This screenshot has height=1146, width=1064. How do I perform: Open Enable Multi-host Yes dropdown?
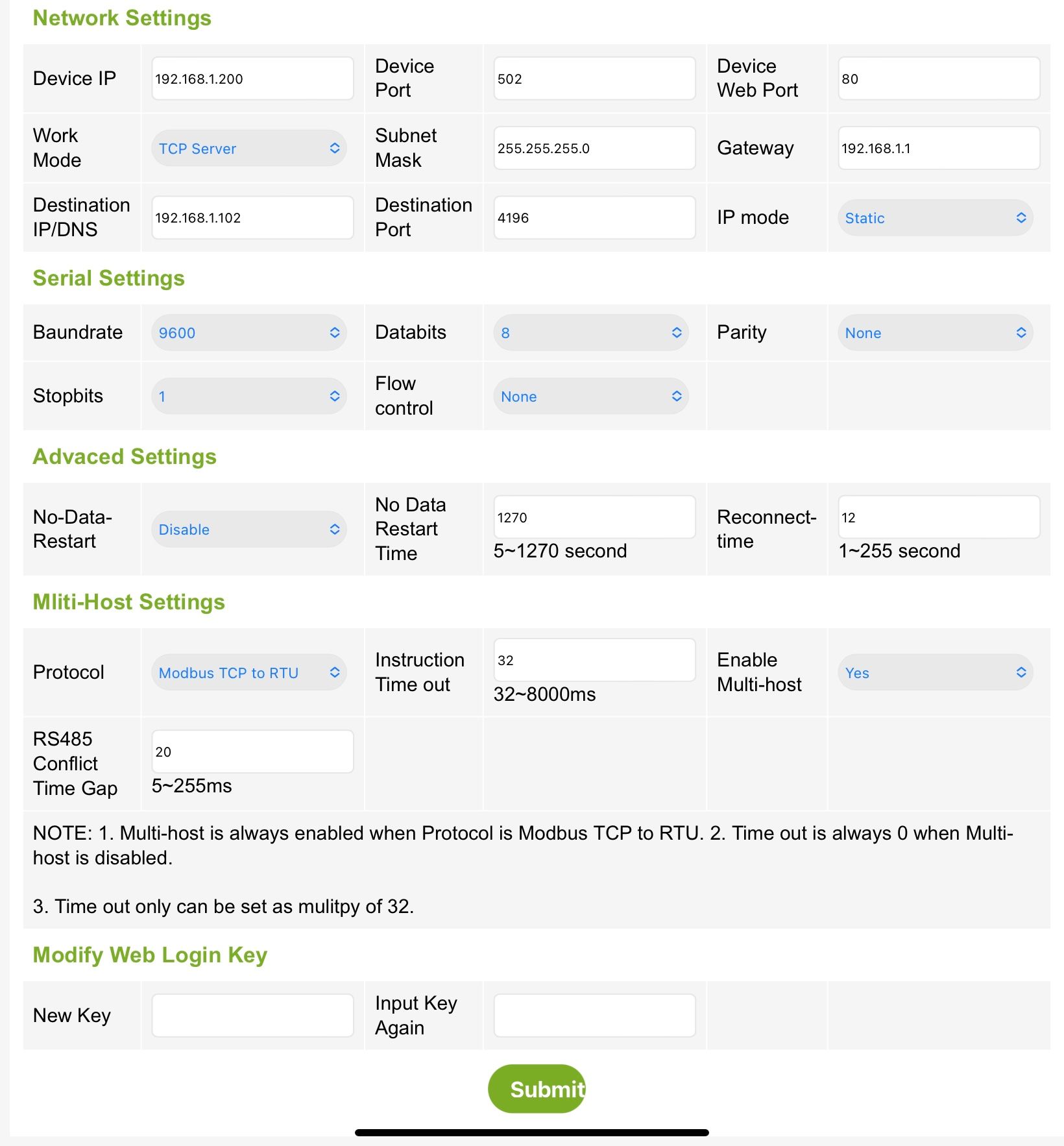click(x=935, y=673)
